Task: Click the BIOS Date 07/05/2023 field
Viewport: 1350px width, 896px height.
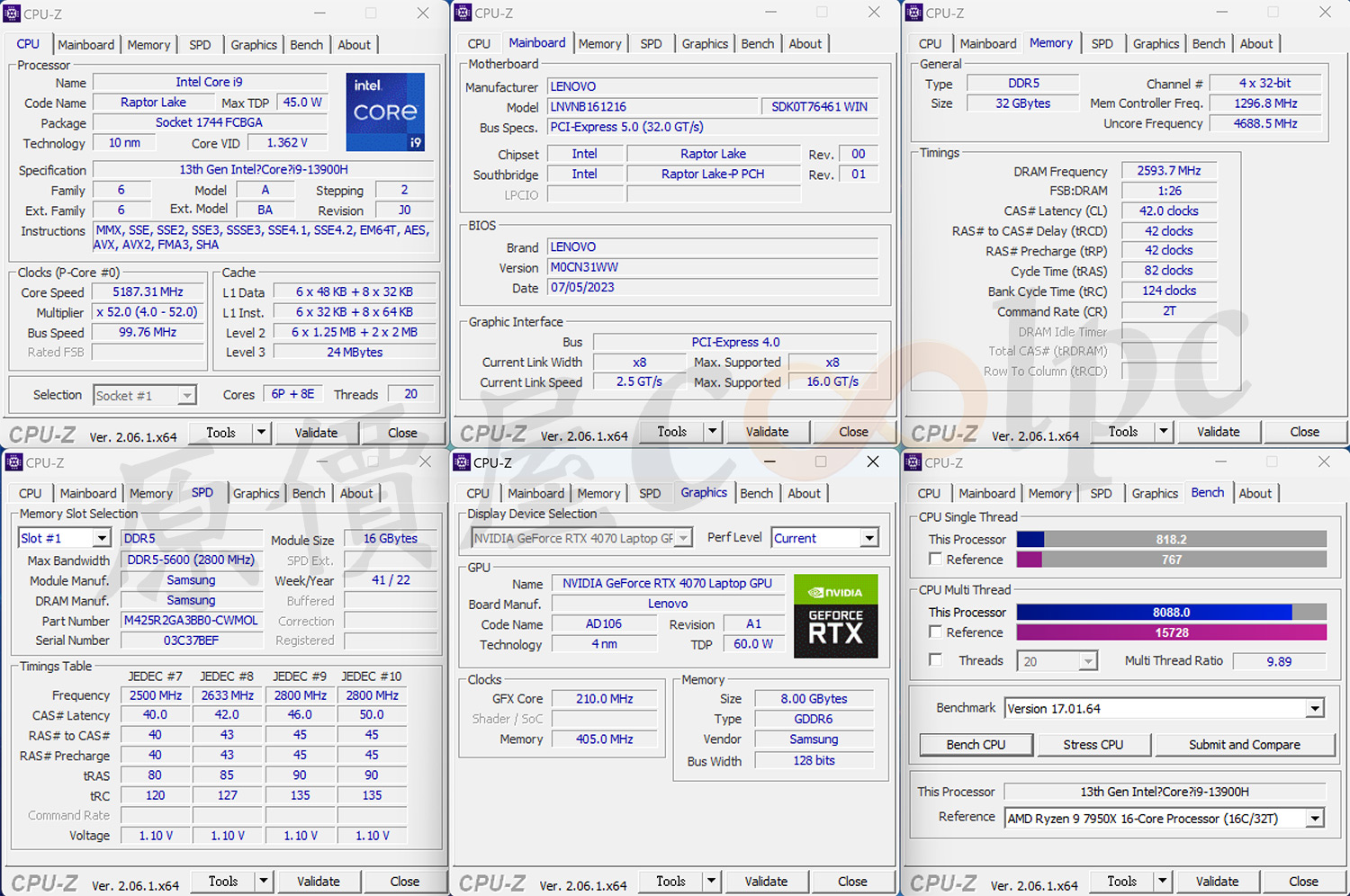Action: 713,288
